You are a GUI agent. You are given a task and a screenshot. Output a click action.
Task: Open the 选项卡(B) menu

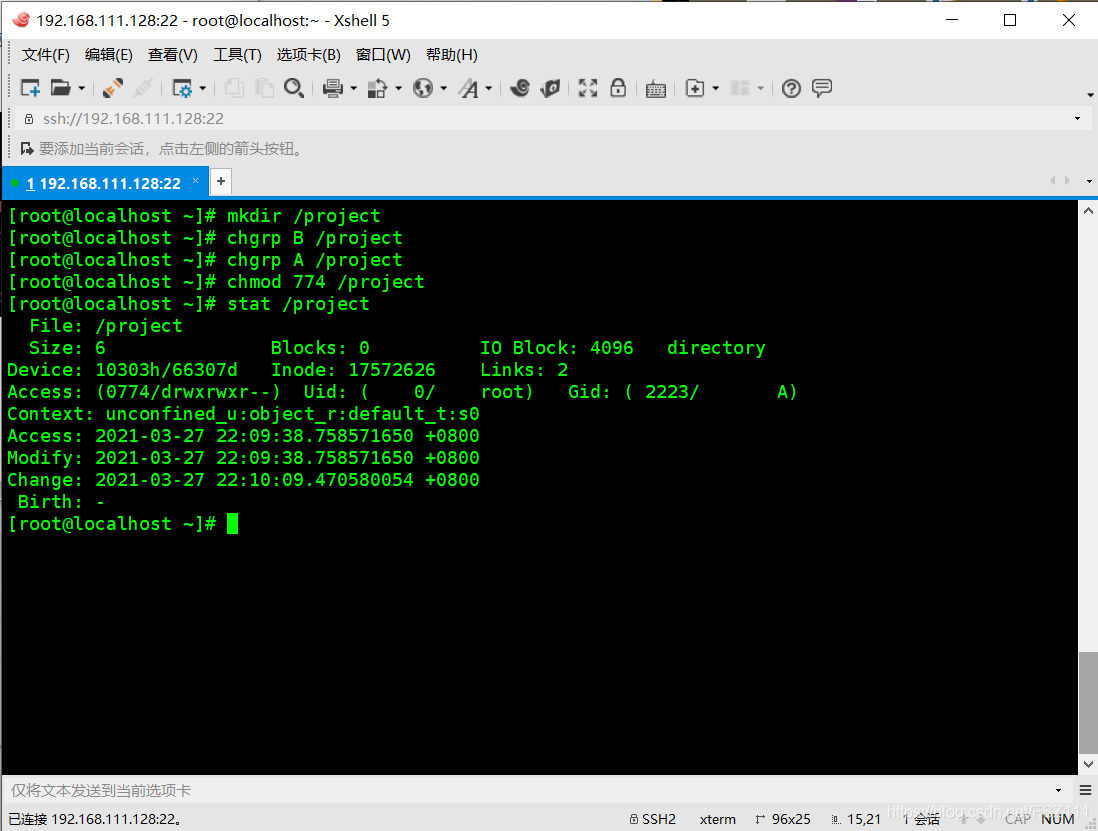308,55
